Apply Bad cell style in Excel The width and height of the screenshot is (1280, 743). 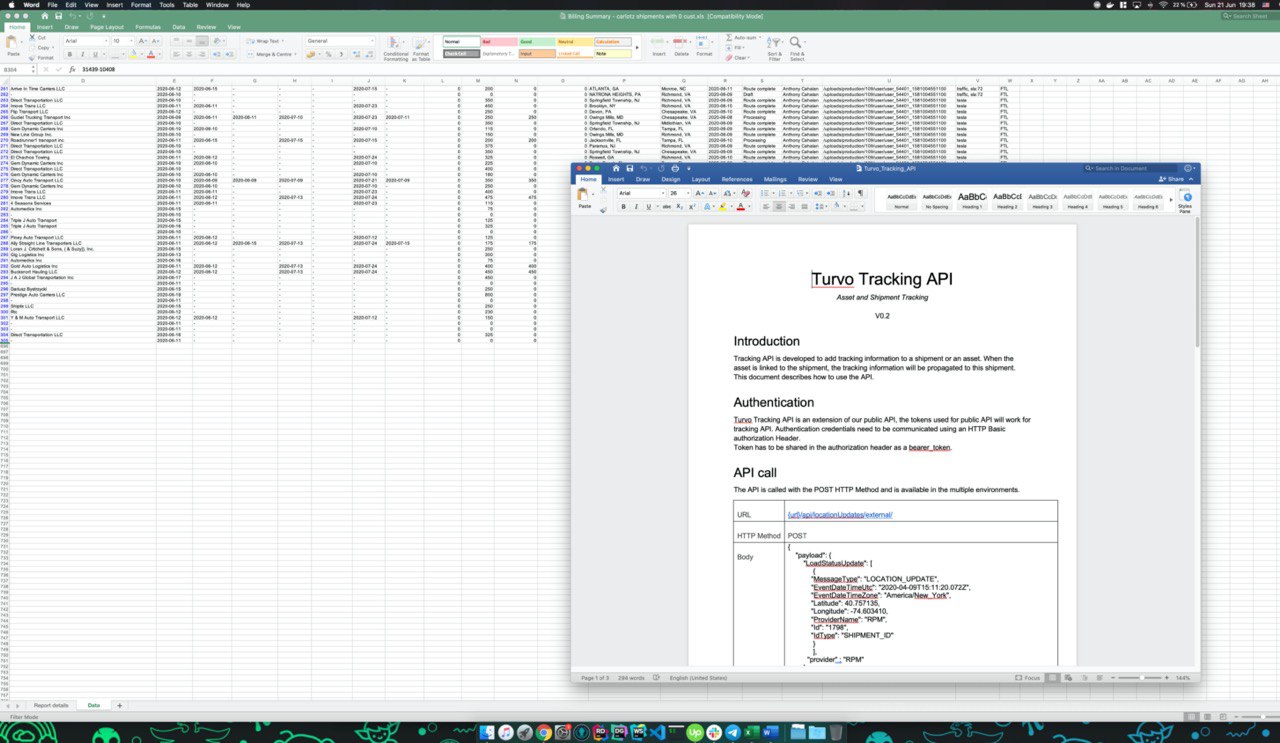pos(498,41)
